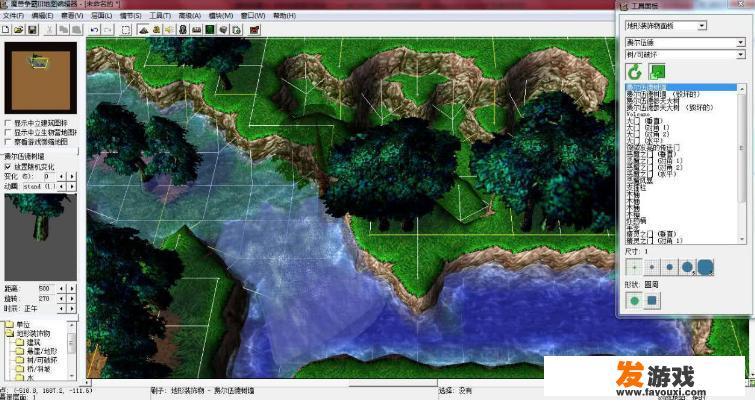The height and width of the screenshot is (406, 755).
Task: Increase 距离 distance with right arrow
Action: tap(72, 288)
